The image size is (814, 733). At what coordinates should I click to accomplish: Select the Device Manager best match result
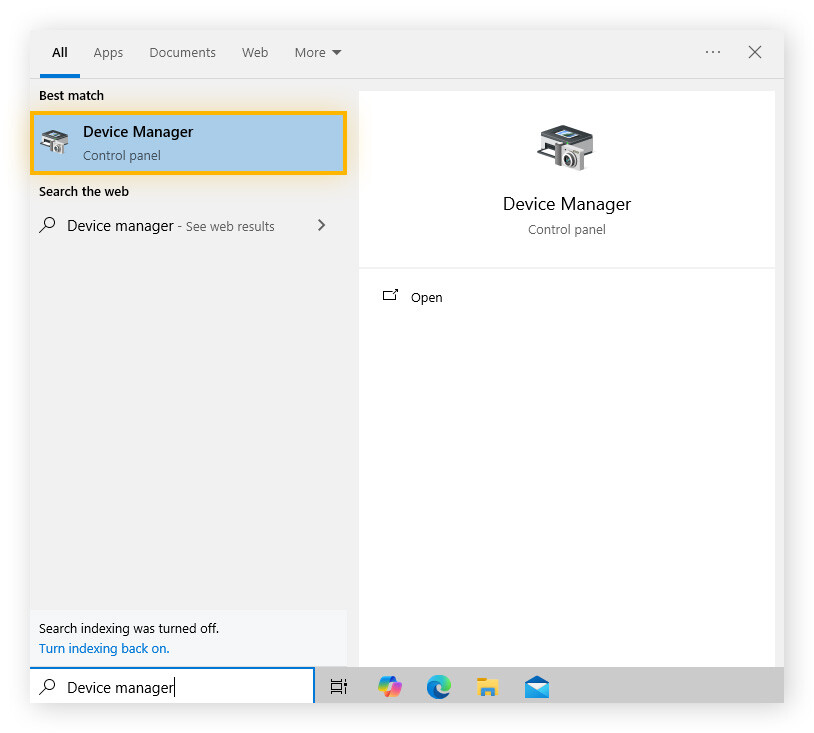pyautogui.click(x=189, y=143)
